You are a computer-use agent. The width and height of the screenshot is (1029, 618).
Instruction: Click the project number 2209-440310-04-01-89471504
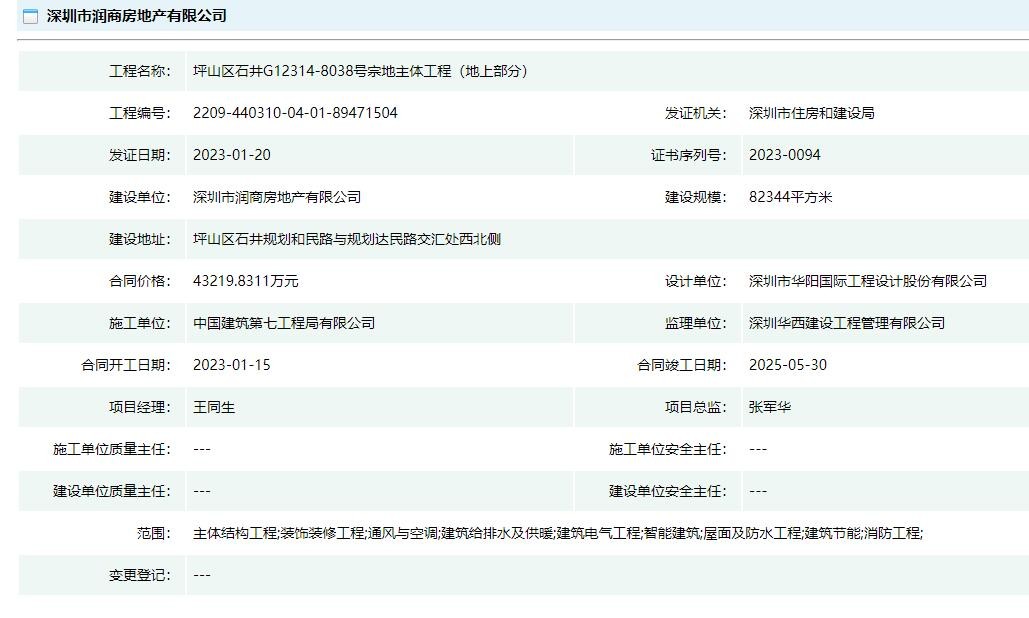(x=295, y=113)
